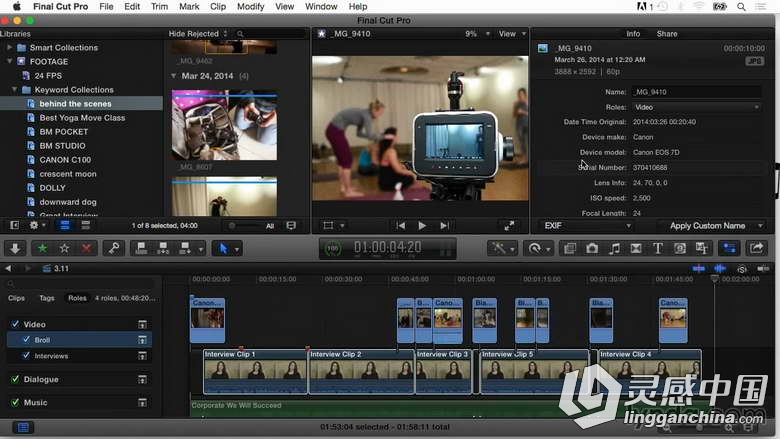Insert the clip into the storyline
The width and height of the screenshot is (780, 439).
click(163, 248)
